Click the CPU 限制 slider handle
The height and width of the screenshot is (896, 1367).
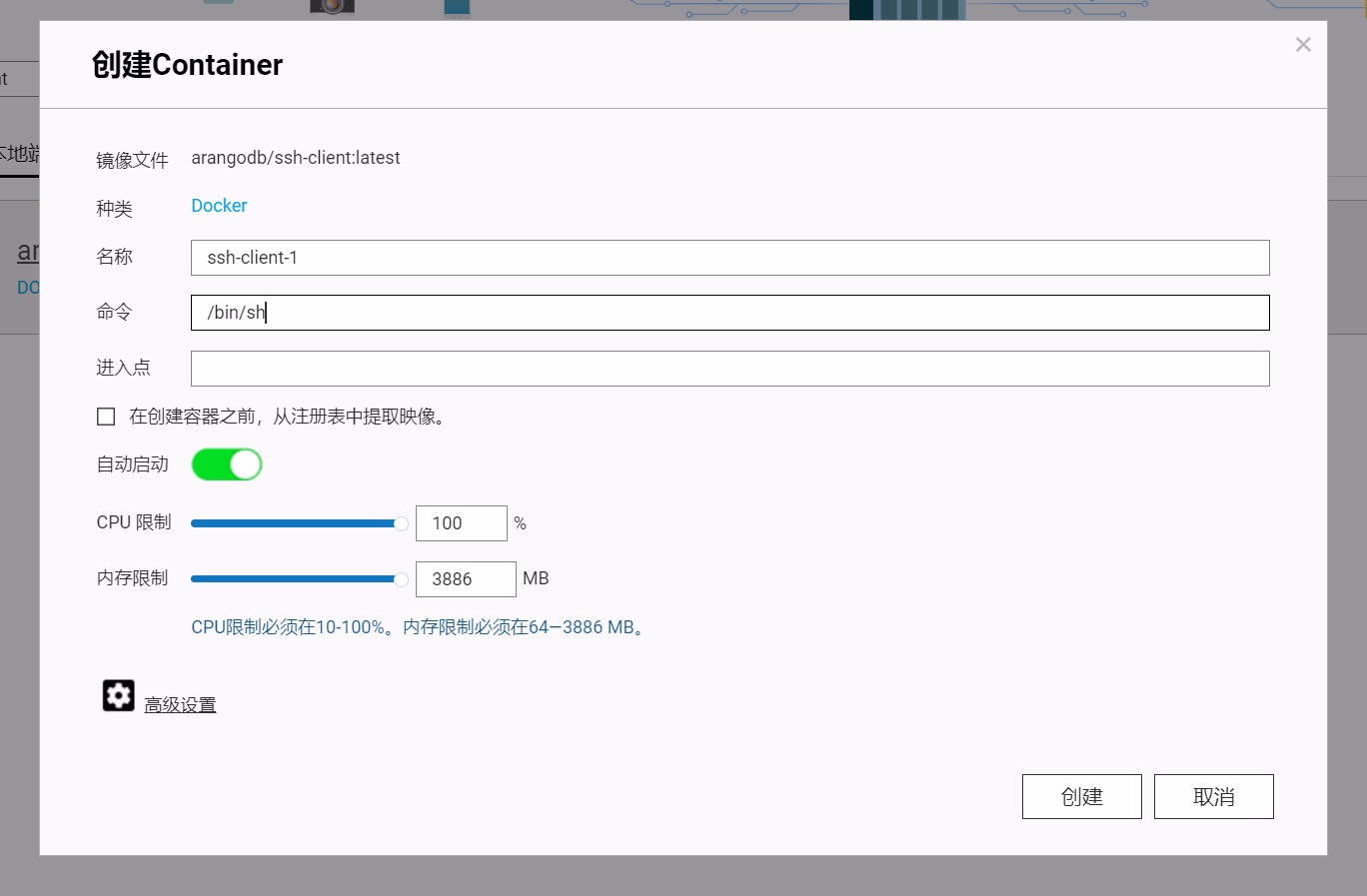[x=401, y=523]
